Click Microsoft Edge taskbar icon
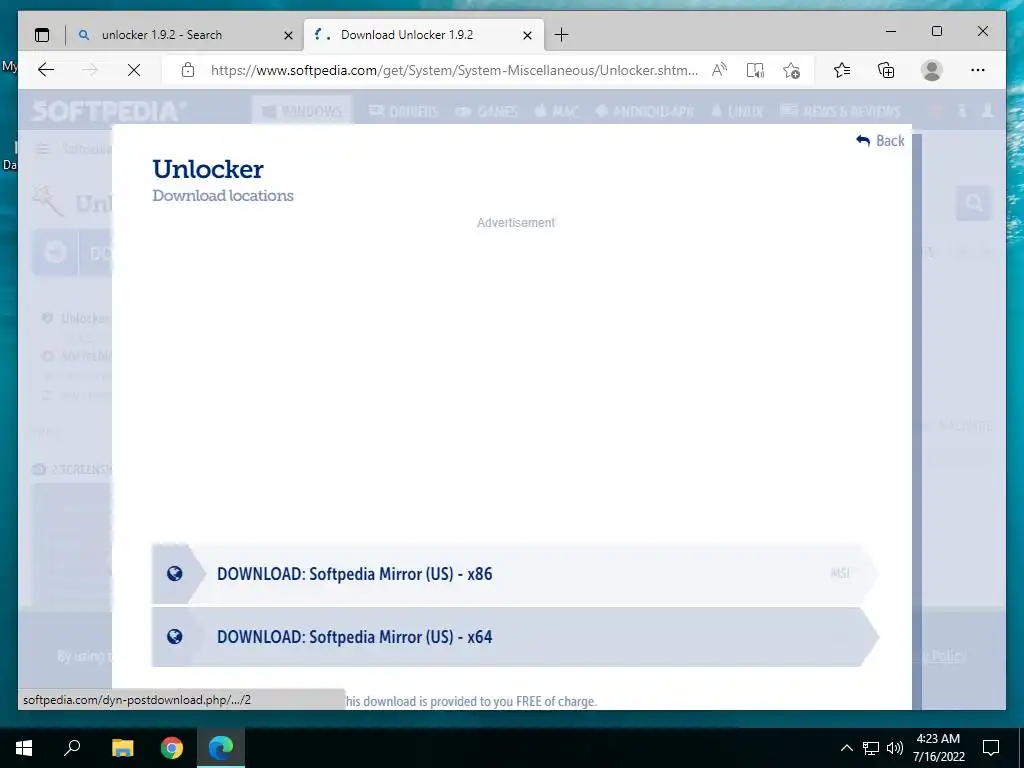This screenshot has height=768, width=1024. 221,748
